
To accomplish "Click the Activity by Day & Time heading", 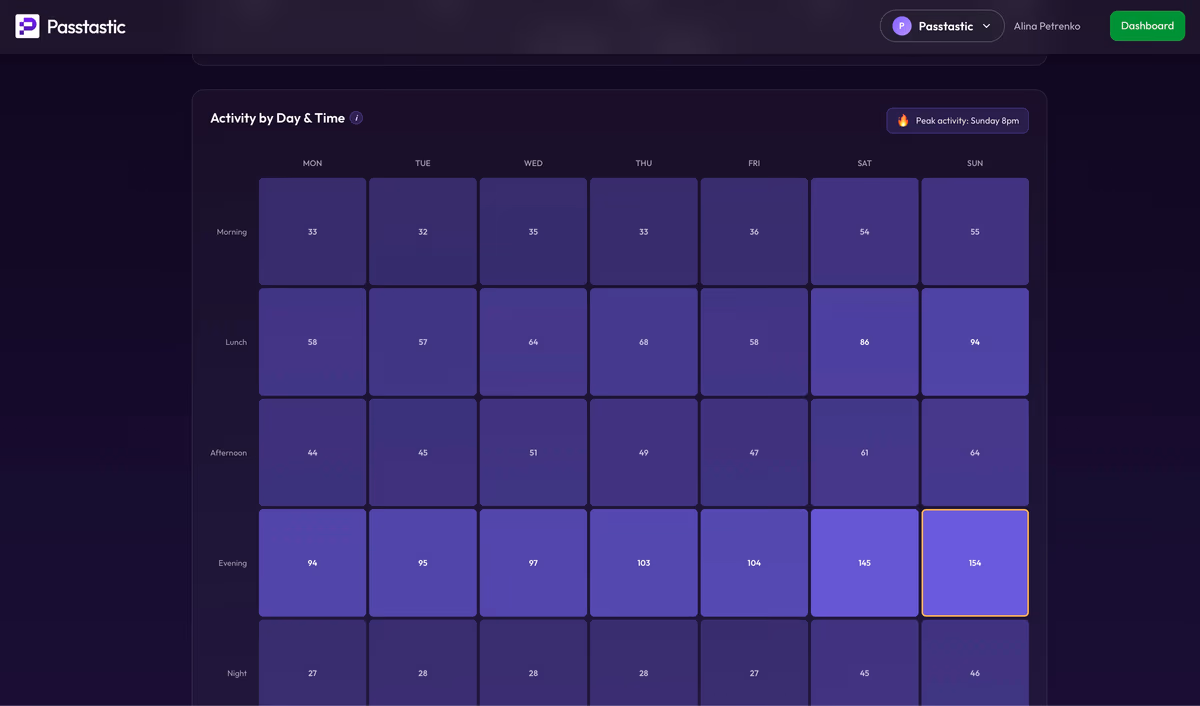I will (x=278, y=118).
